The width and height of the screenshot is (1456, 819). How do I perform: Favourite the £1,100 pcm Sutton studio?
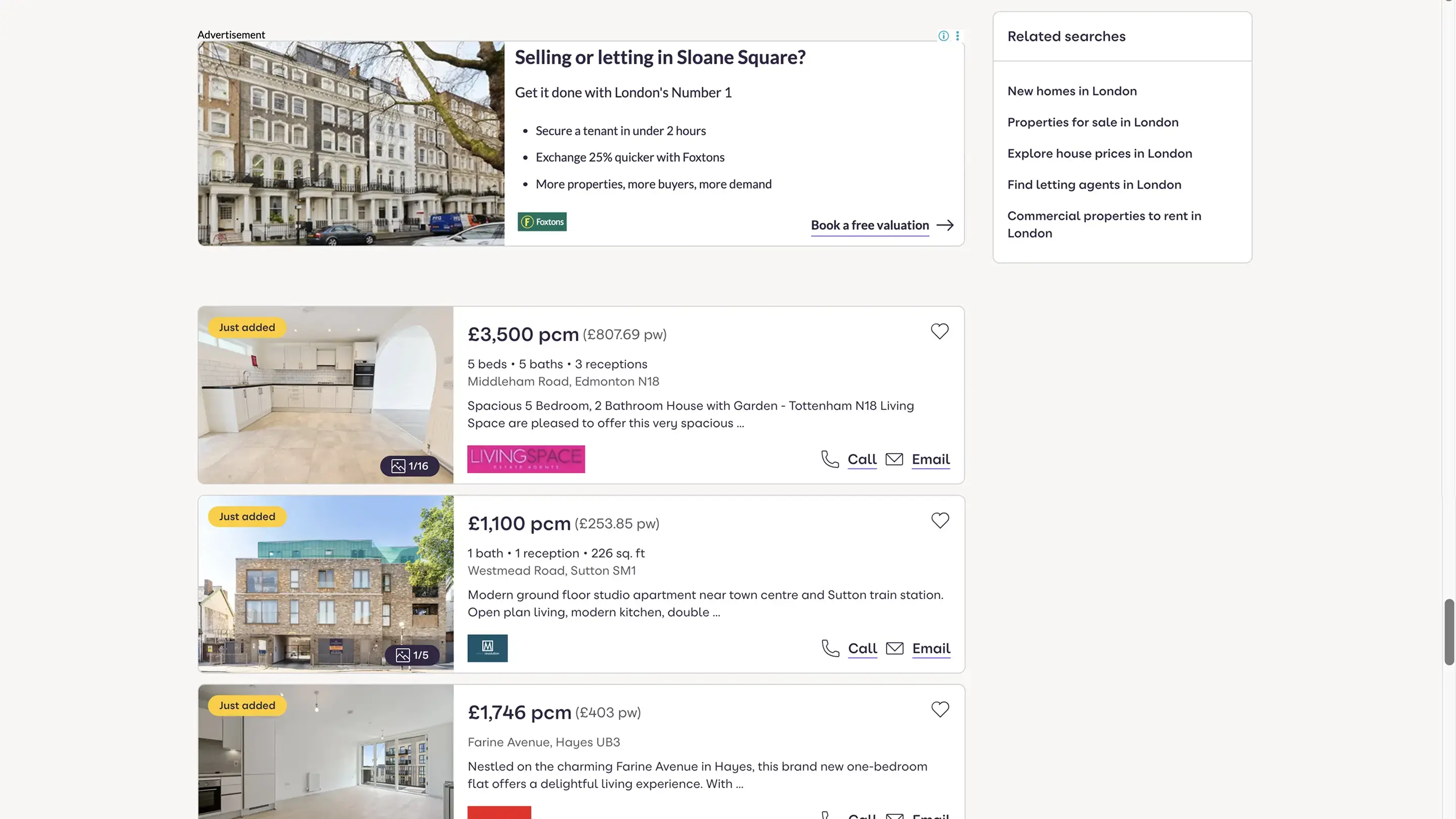(940, 521)
